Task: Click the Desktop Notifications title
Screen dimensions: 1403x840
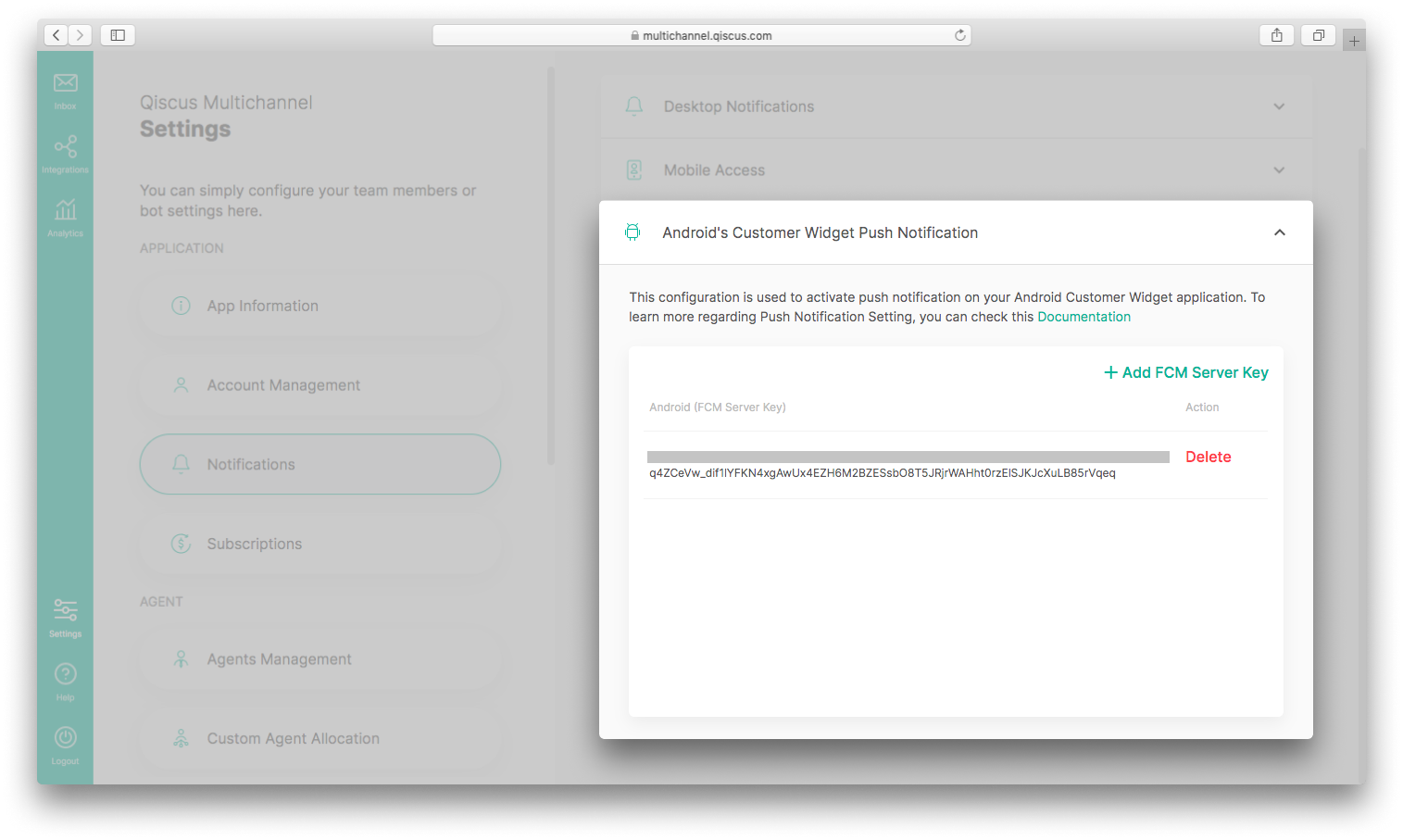Action: pyautogui.click(x=739, y=107)
